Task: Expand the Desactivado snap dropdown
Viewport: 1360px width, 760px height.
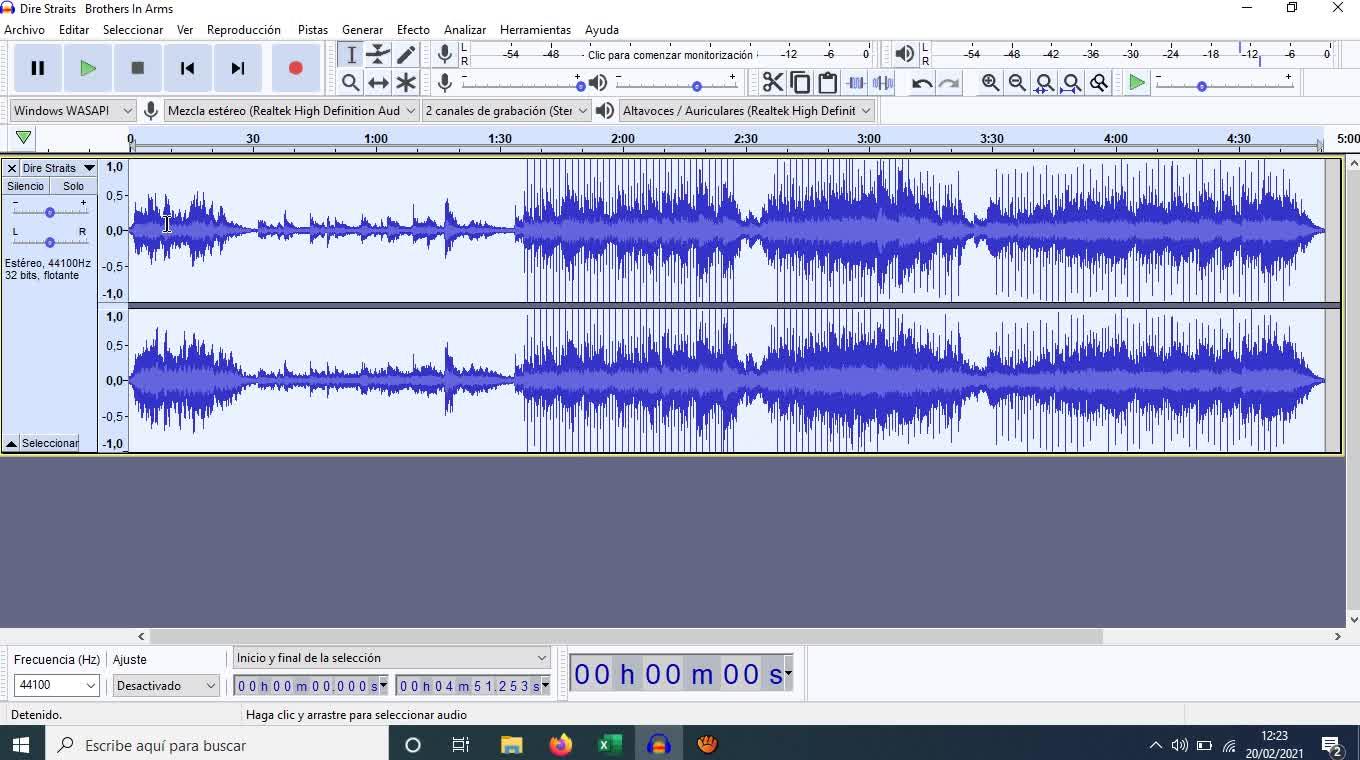Action: [x=166, y=685]
